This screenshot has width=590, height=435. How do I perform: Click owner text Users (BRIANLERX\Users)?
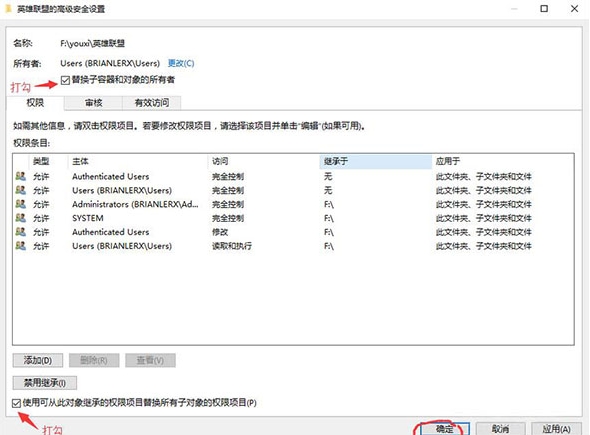click(x=110, y=63)
